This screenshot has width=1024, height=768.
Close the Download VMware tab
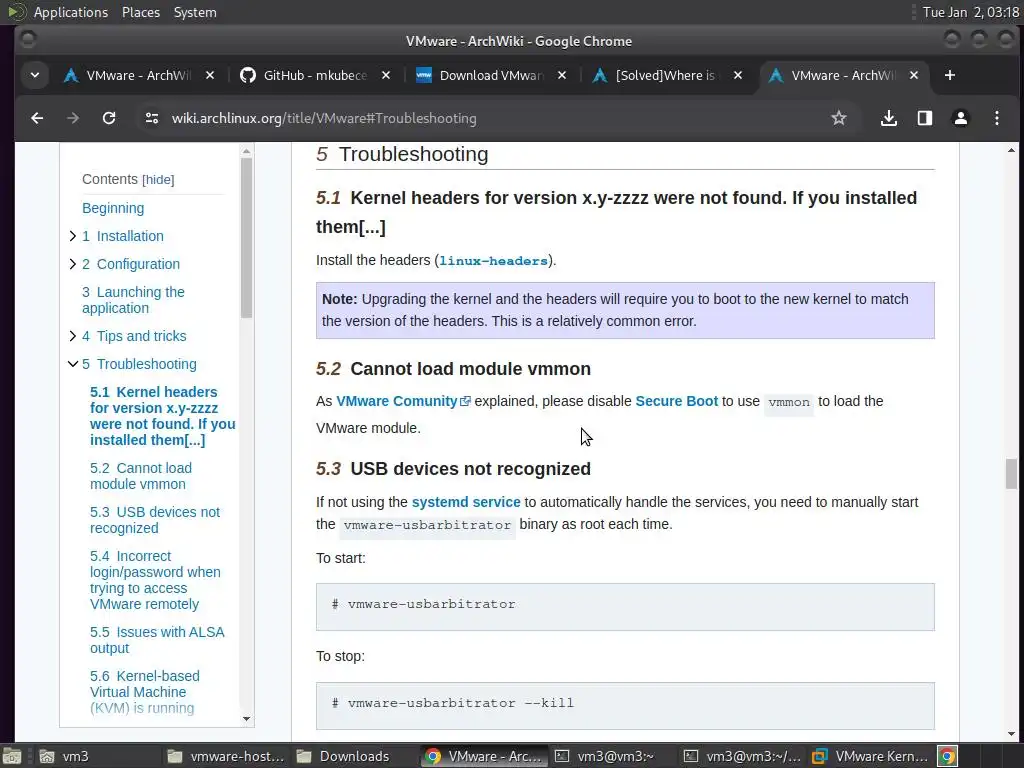[562, 76]
